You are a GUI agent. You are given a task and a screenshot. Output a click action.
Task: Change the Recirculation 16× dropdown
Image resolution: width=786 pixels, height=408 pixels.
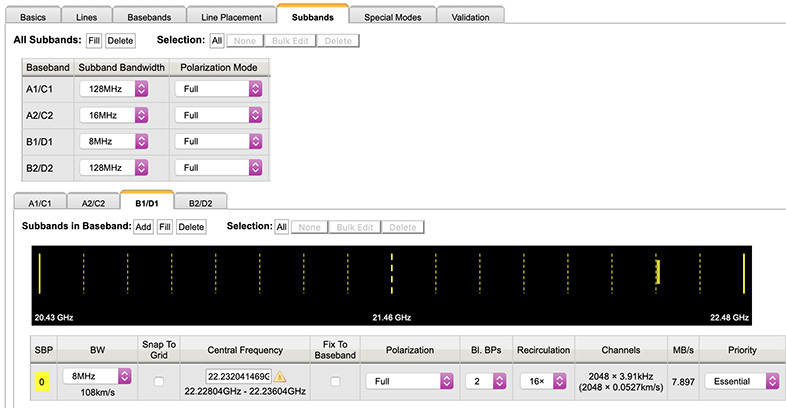tap(540, 381)
